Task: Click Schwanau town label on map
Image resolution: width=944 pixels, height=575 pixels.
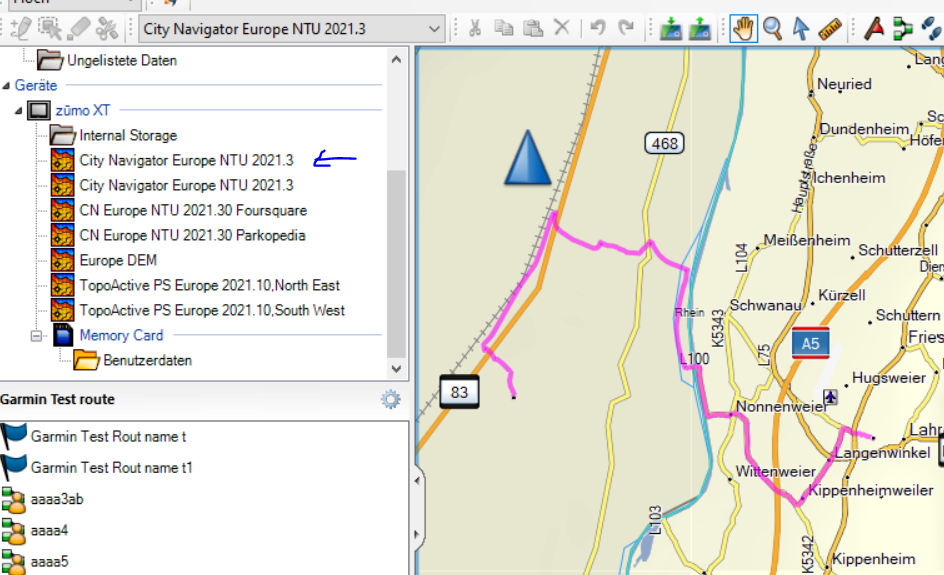Action: [765, 306]
